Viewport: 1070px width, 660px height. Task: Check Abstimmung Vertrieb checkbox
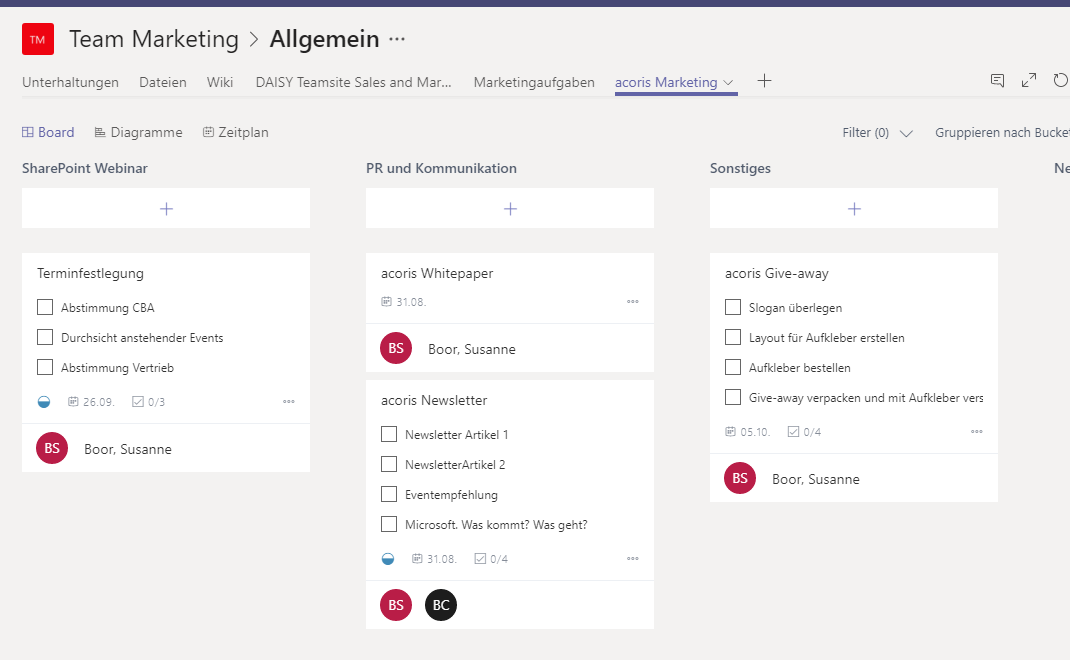click(45, 367)
